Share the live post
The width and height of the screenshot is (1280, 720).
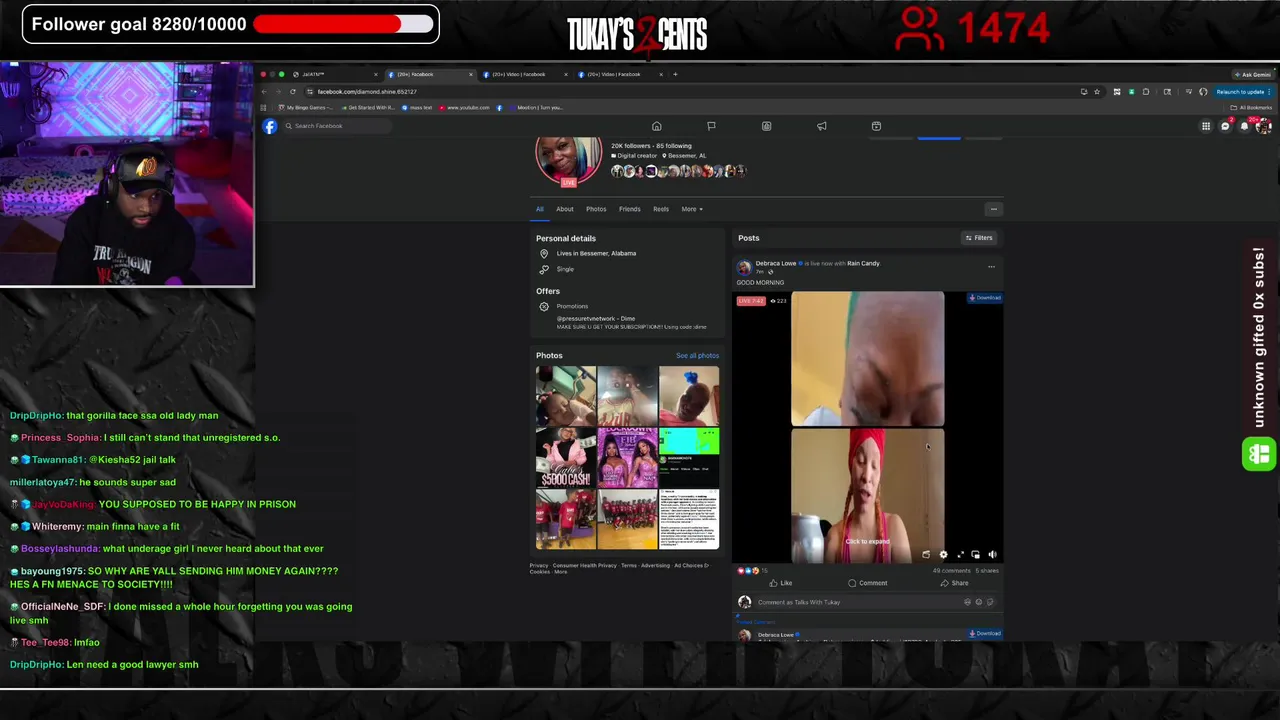pyautogui.click(x=954, y=583)
